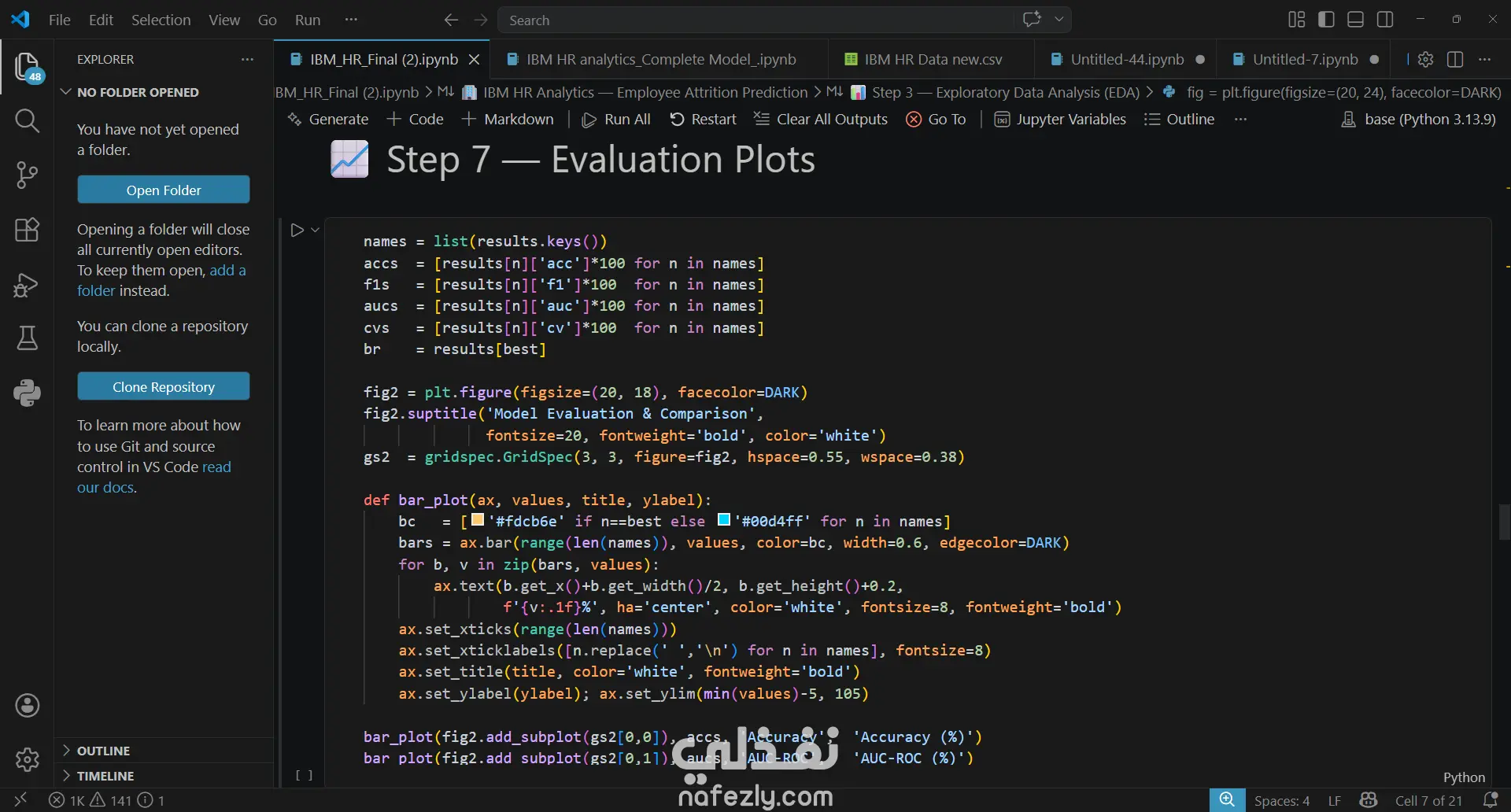Switch to Untitled-44.ipynb tab
1511x812 pixels.
[1125, 59]
